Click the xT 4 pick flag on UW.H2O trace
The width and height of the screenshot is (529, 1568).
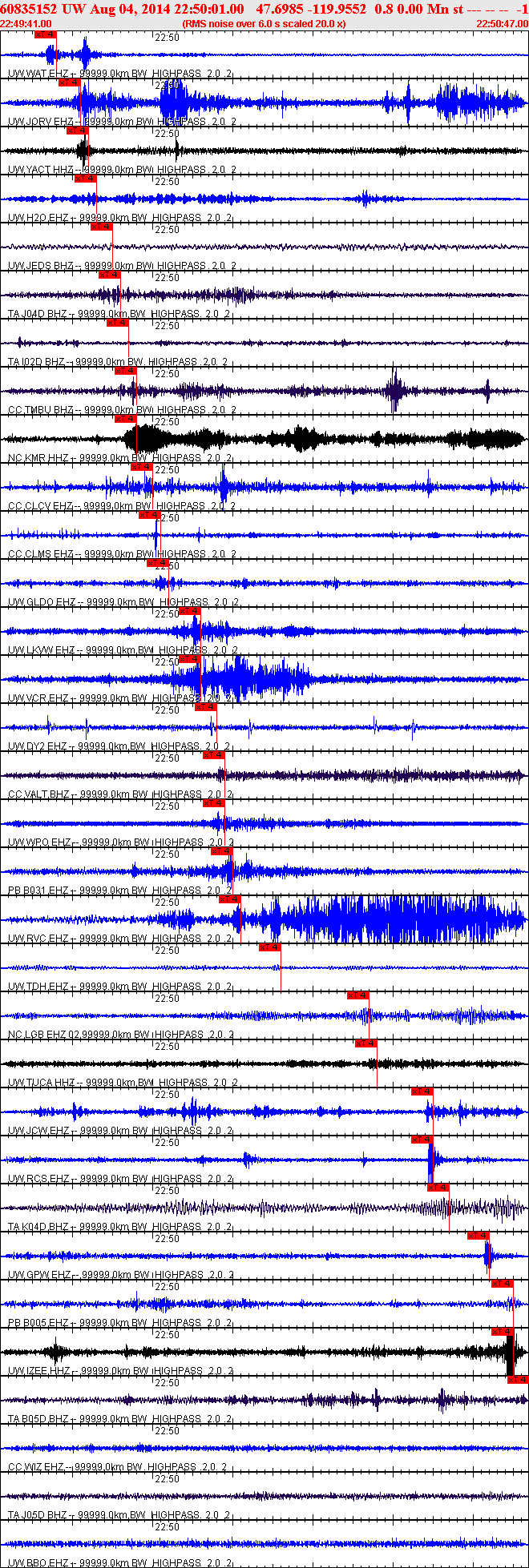click(x=86, y=179)
